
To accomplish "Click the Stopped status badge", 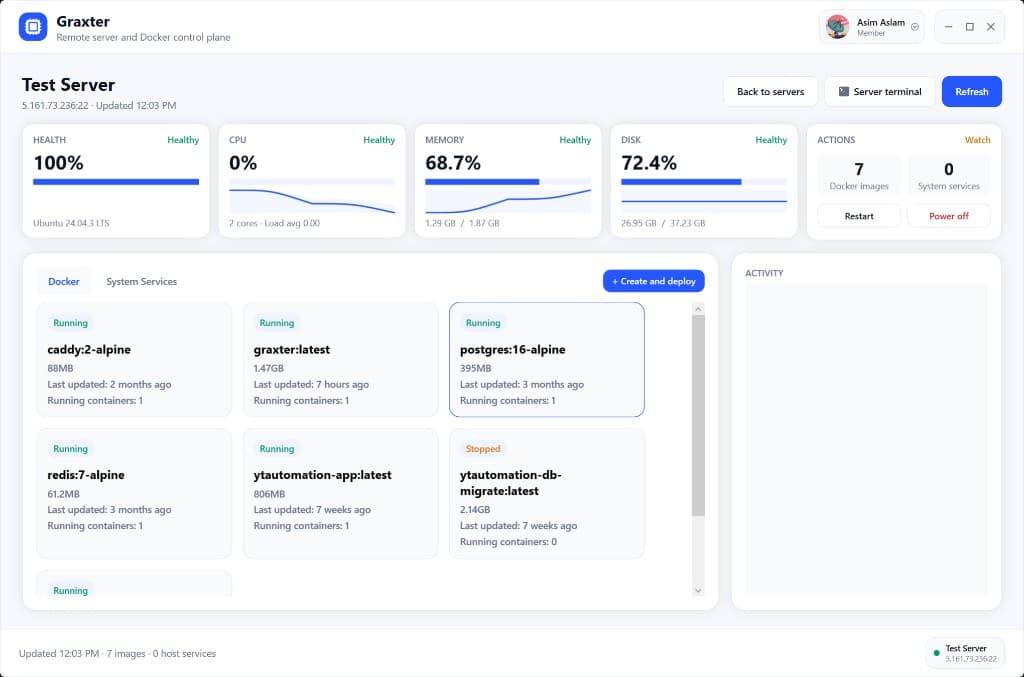I will click(483, 449).
